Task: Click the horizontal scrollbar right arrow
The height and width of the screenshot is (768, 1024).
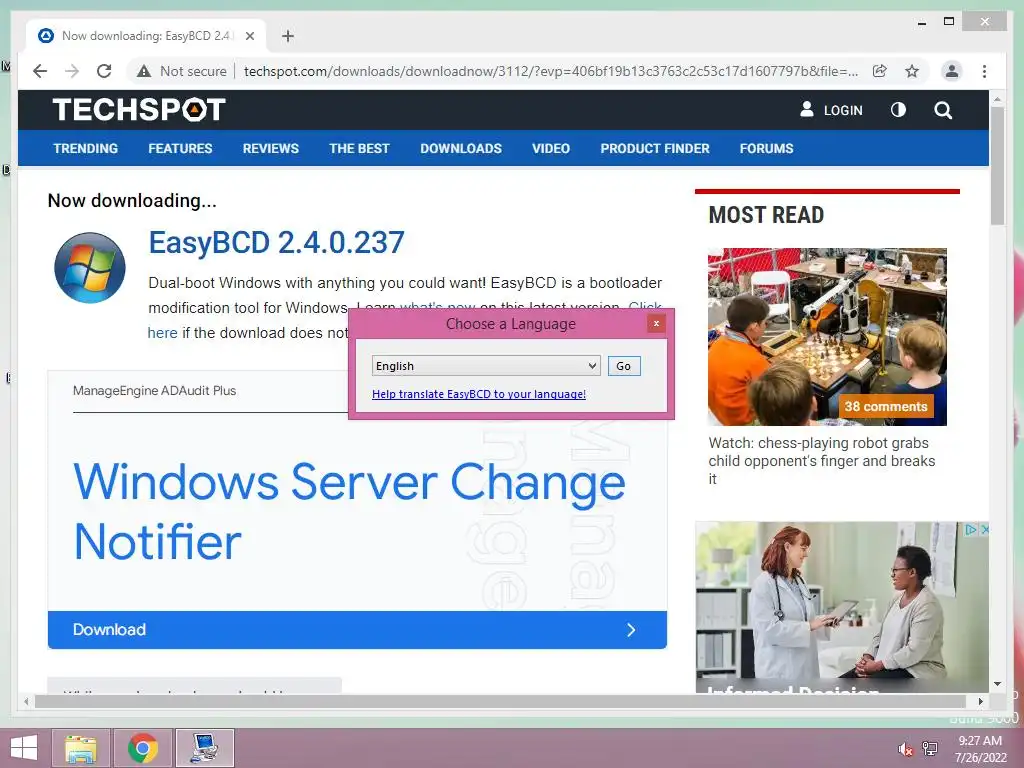Action: click(x=980, y=701)
